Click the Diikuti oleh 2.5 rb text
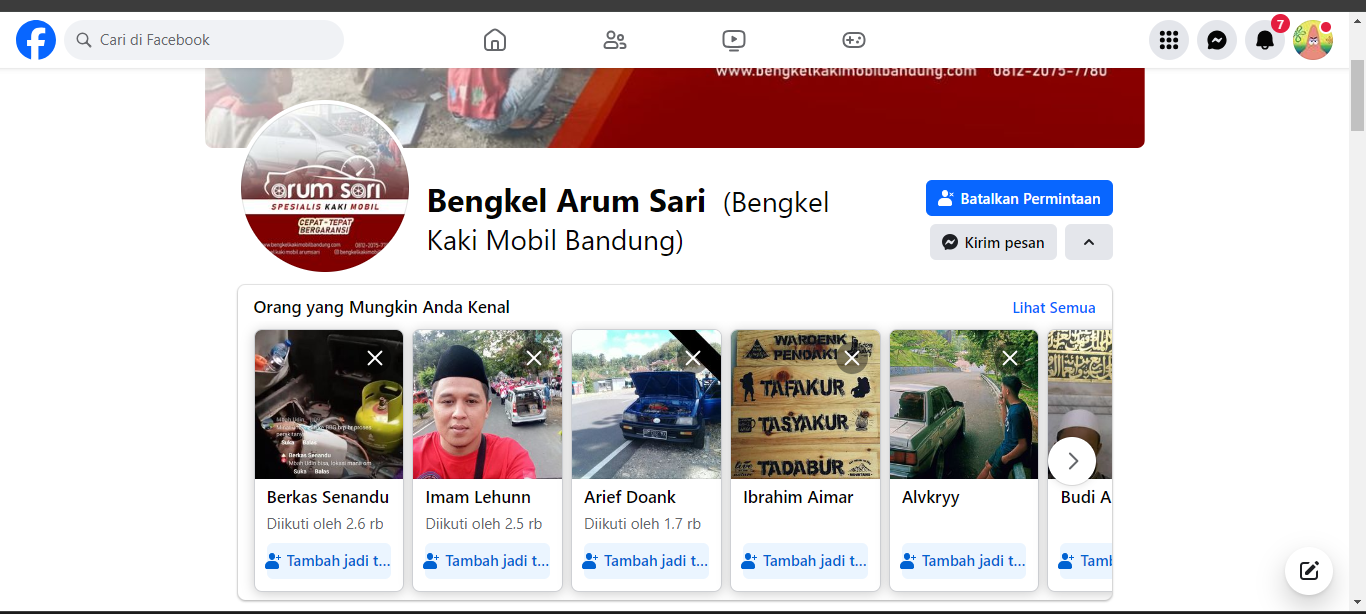This screenshot has height=614, width=1366. (484, 524)
